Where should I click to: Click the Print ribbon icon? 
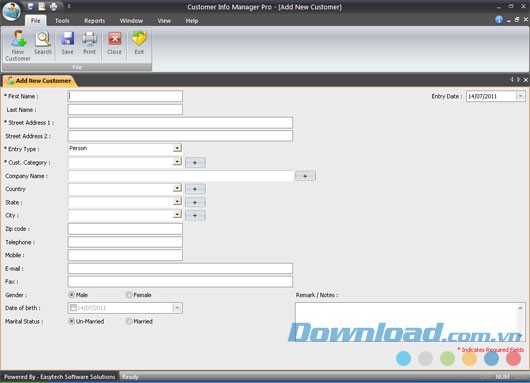(90, 43)
